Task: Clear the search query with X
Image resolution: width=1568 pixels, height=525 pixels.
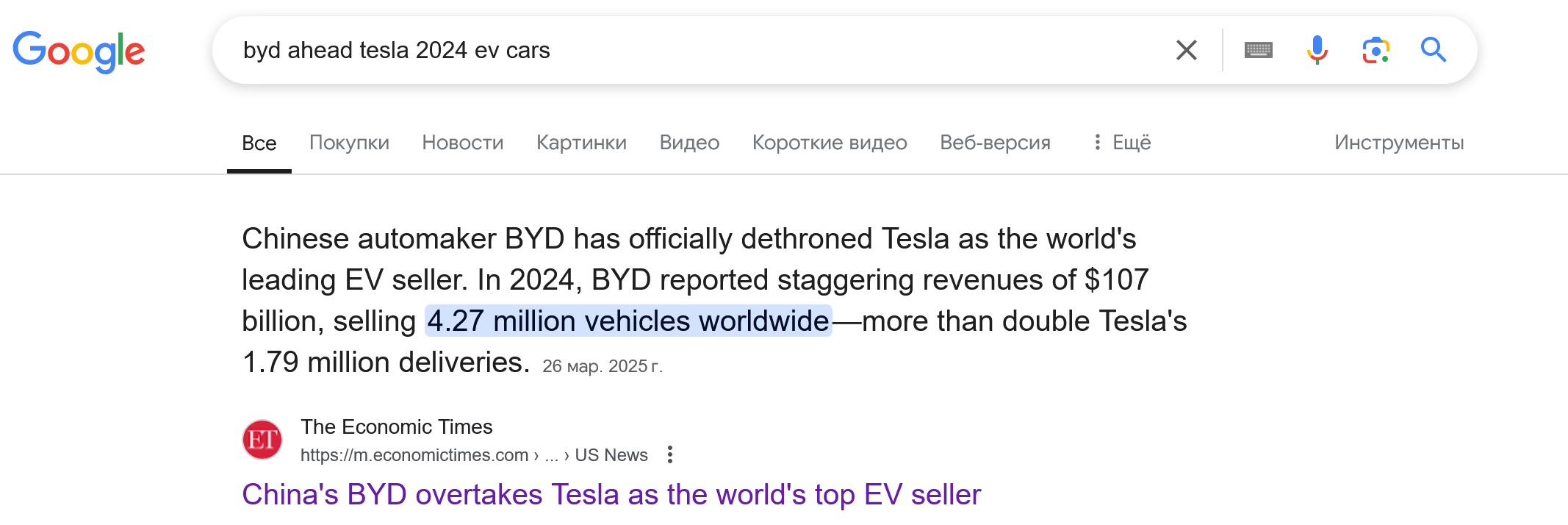Action: pyautogui.click(x=1186, y=50)
